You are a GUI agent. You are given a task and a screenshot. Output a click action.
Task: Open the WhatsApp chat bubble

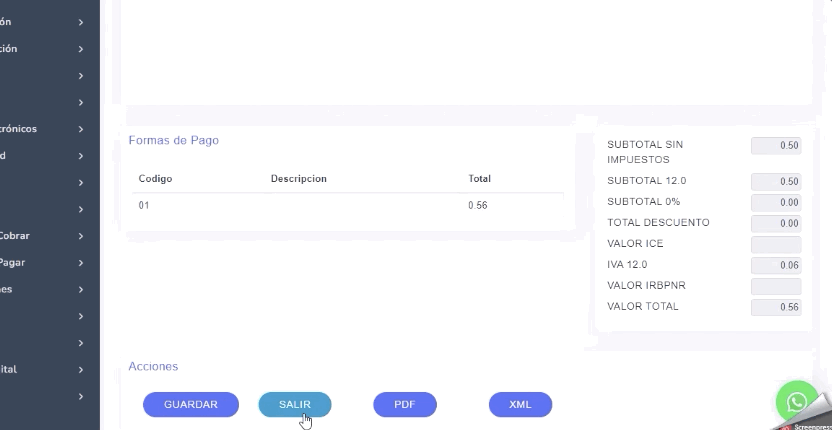click(x=797, y=402)
